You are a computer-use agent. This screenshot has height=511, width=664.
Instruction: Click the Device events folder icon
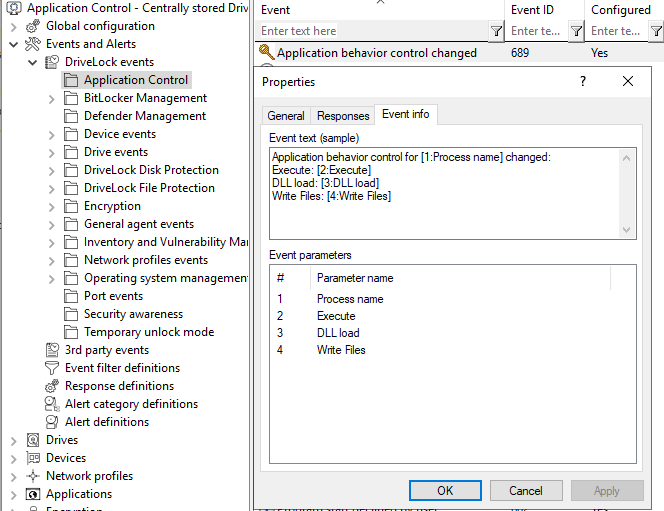[71, 134]
